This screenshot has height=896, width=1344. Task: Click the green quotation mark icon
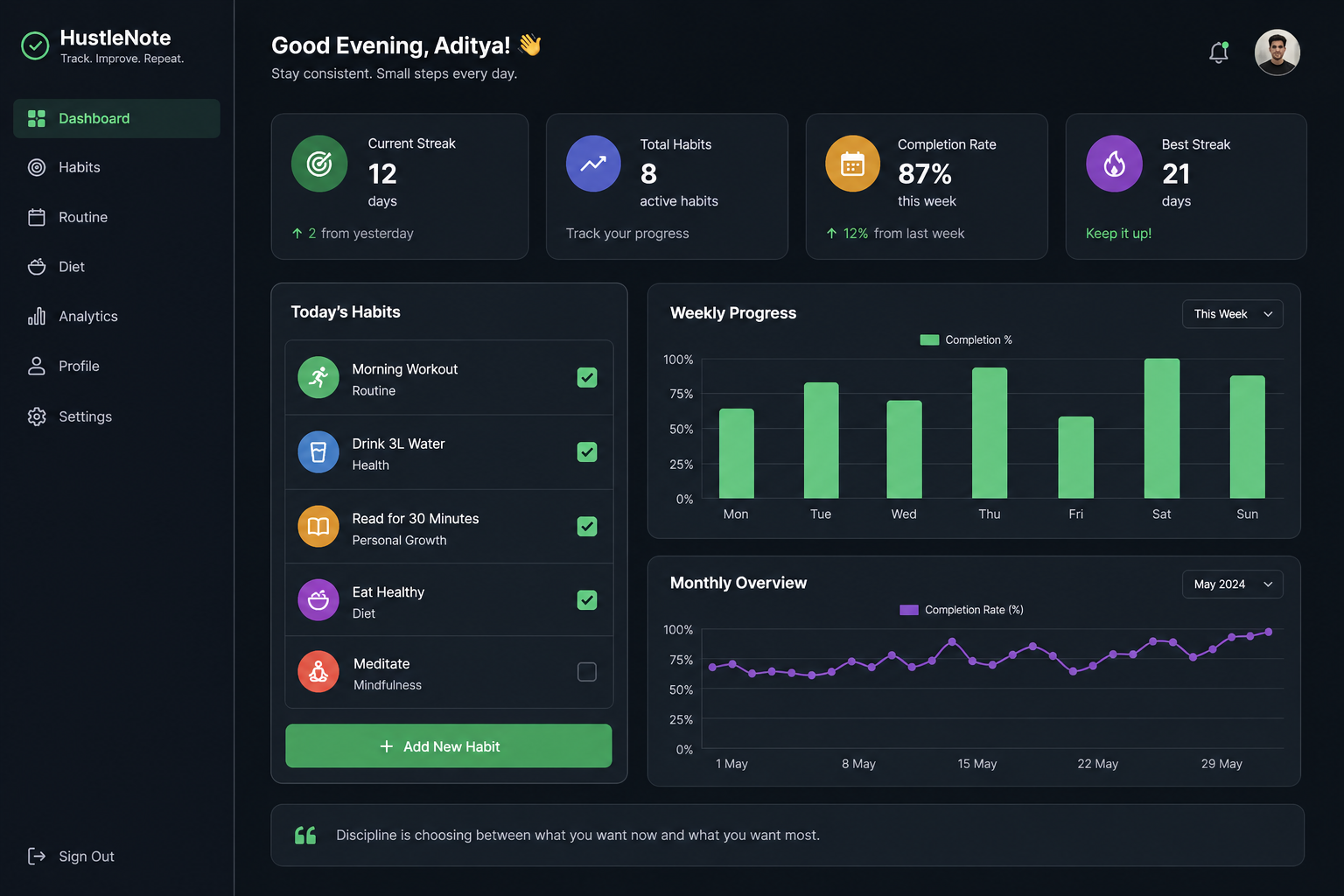click(x=305, y=835)
